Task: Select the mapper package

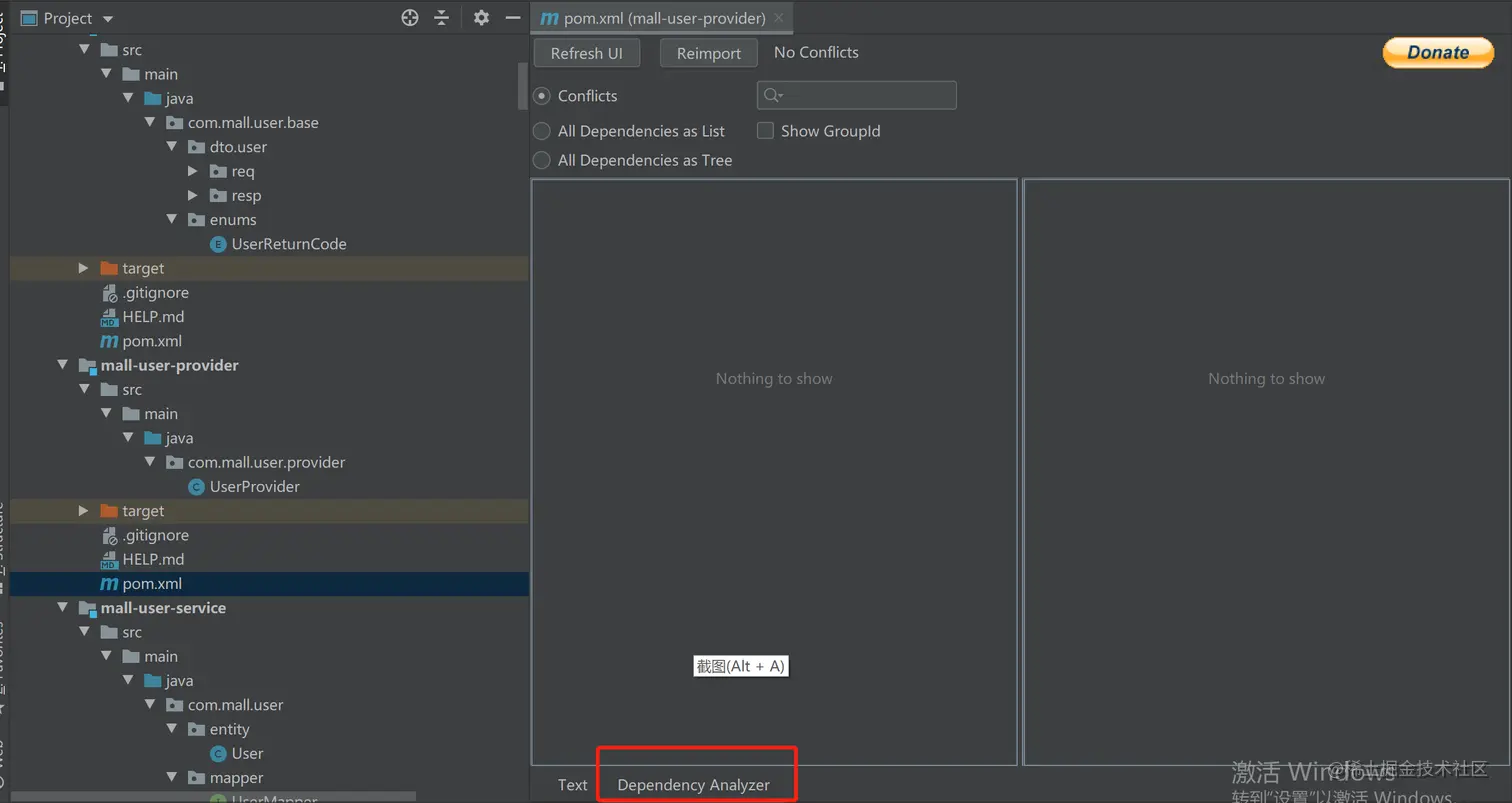Action: [x=236, y=778]
